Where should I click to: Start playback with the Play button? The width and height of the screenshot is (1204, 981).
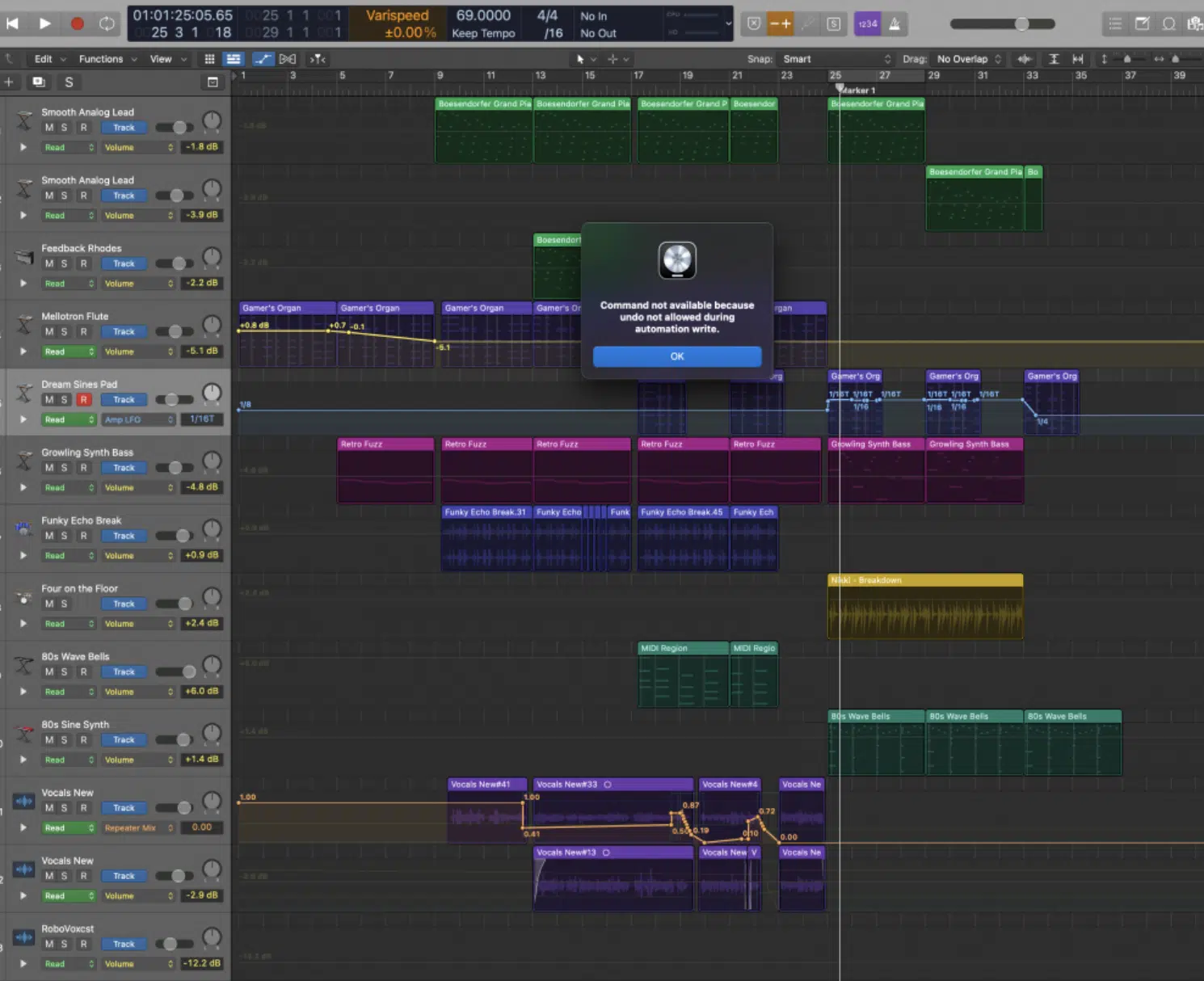pos(44,23)
